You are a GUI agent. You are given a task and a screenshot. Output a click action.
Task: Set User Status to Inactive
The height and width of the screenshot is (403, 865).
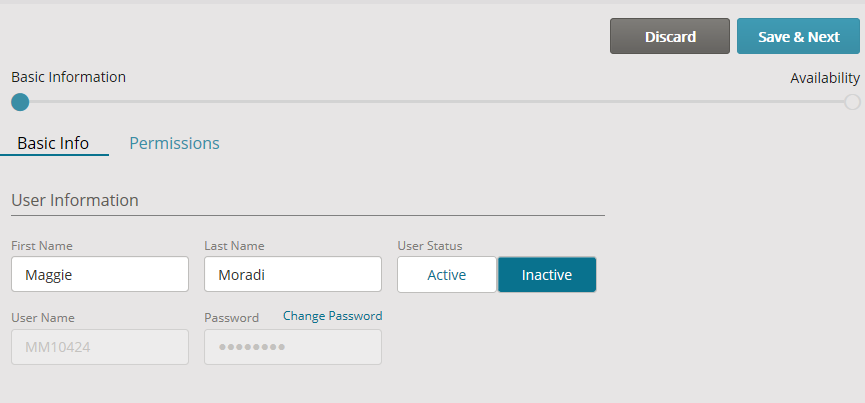click(x=547, y=275)
